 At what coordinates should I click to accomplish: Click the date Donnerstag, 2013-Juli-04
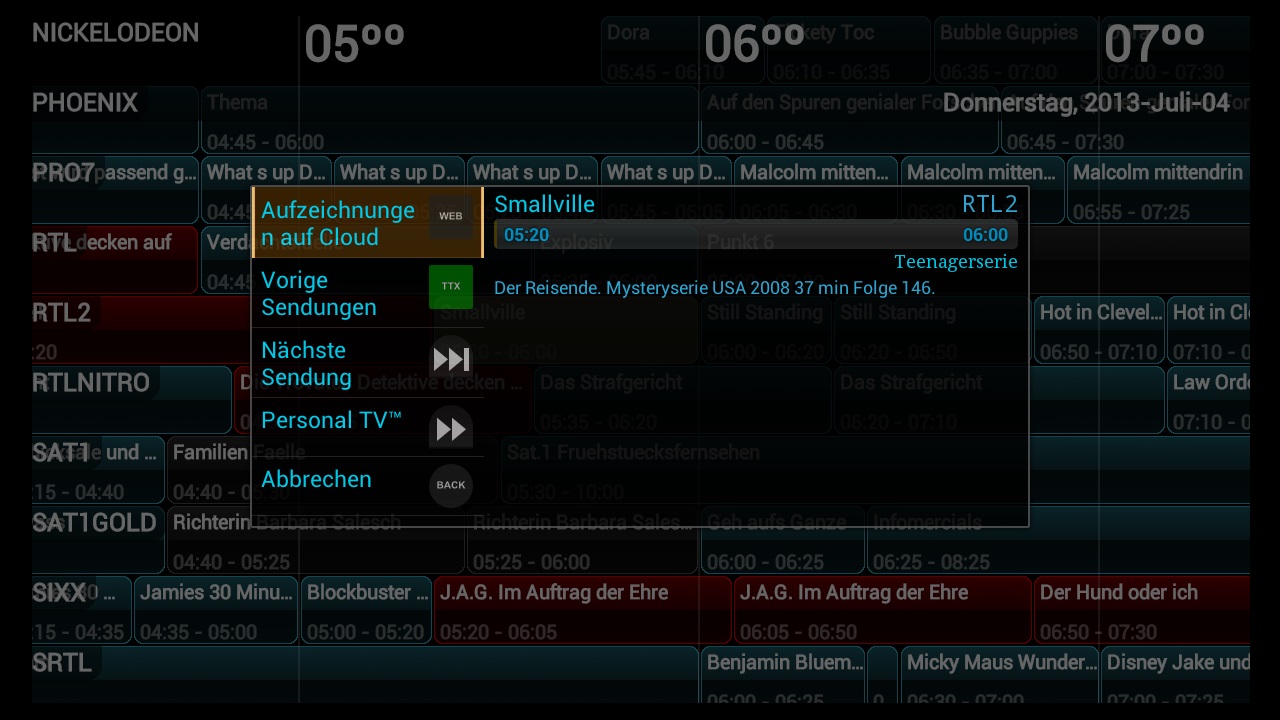tap(1086, 103)
